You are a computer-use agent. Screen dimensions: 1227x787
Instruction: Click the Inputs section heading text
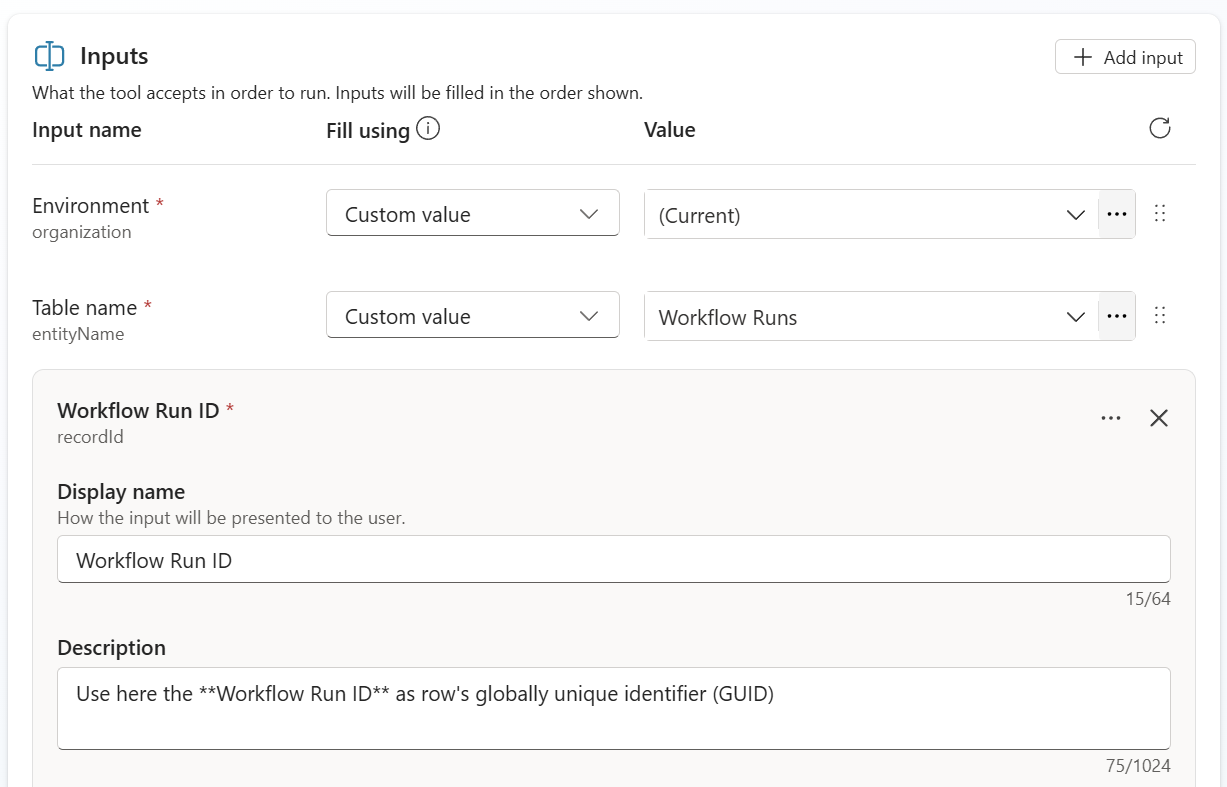point(114,57)
